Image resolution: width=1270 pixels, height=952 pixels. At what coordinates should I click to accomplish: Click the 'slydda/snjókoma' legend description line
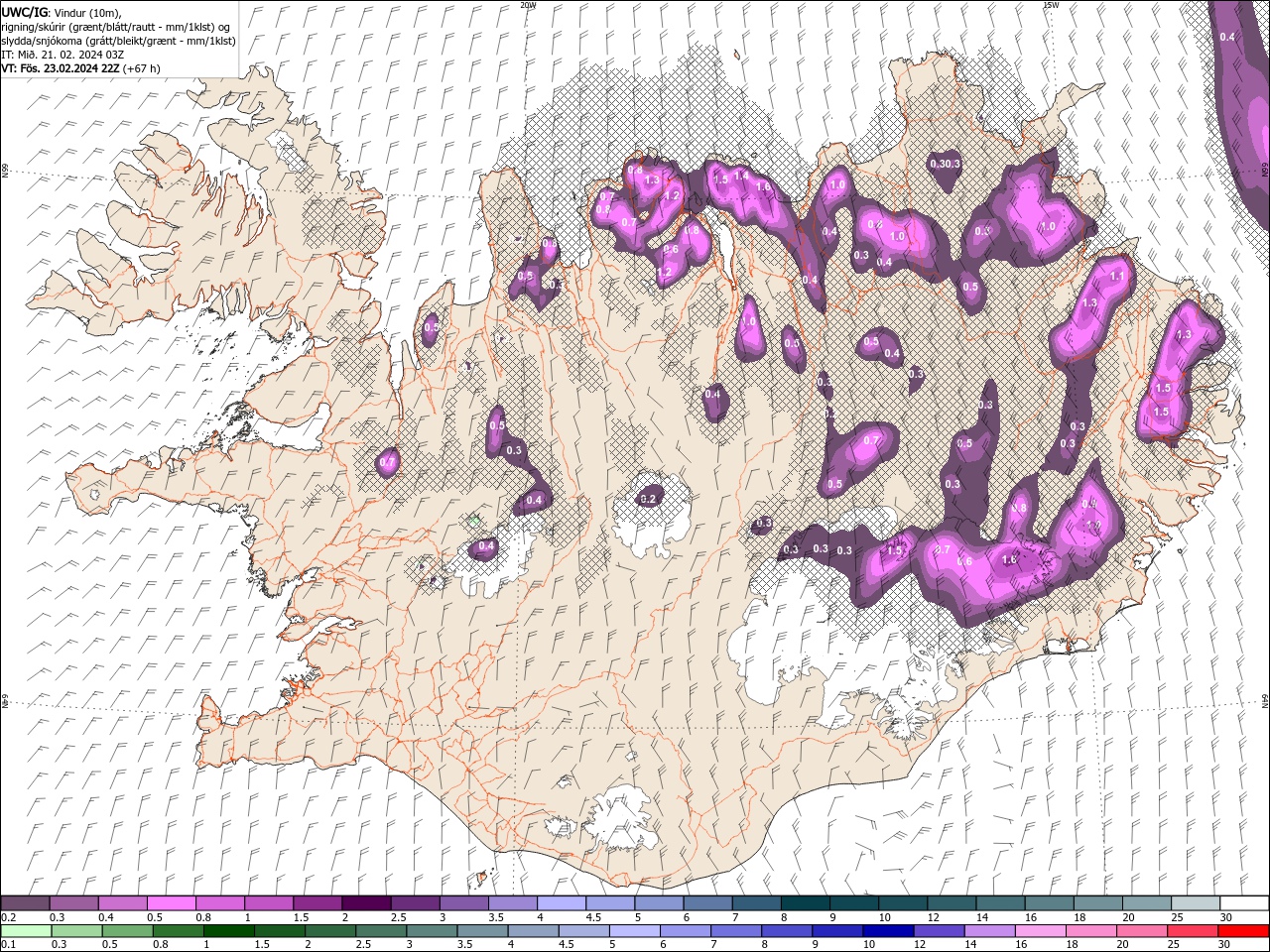pyautogui.click(x=118, y=41)
